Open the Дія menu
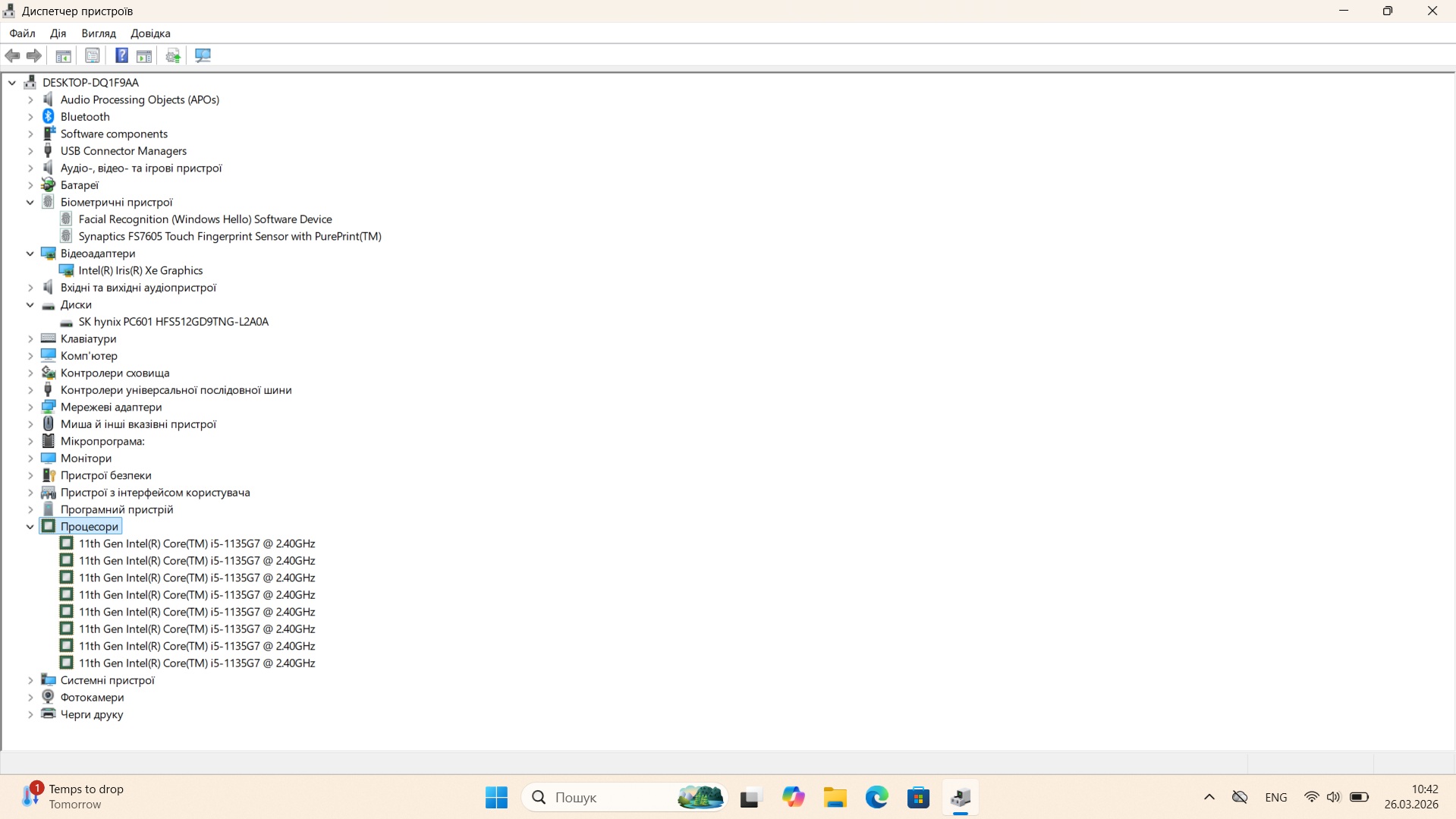The width and height of the screenshot is (1456, 819). (x=58, y=33)
